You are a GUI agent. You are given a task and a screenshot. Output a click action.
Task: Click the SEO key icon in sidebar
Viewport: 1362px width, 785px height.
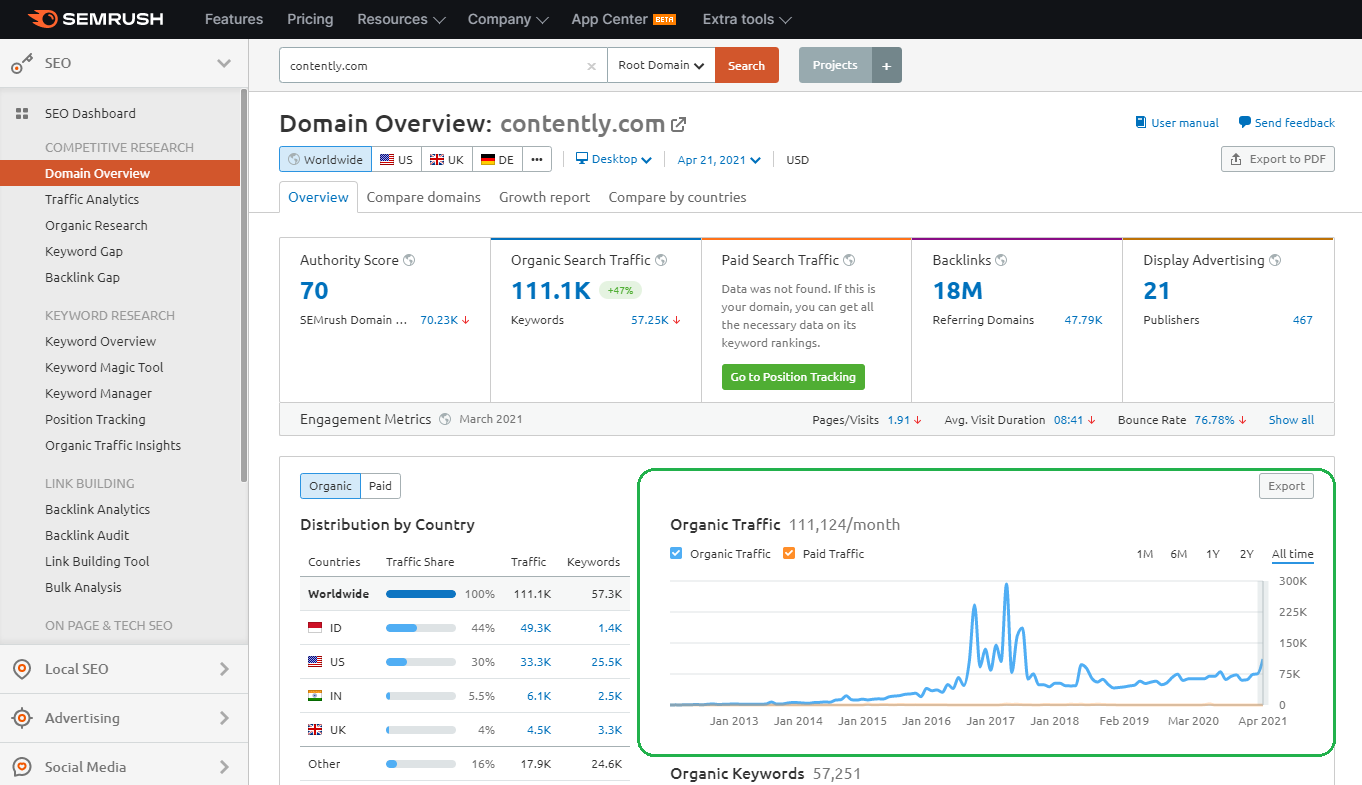click(22, 64)
